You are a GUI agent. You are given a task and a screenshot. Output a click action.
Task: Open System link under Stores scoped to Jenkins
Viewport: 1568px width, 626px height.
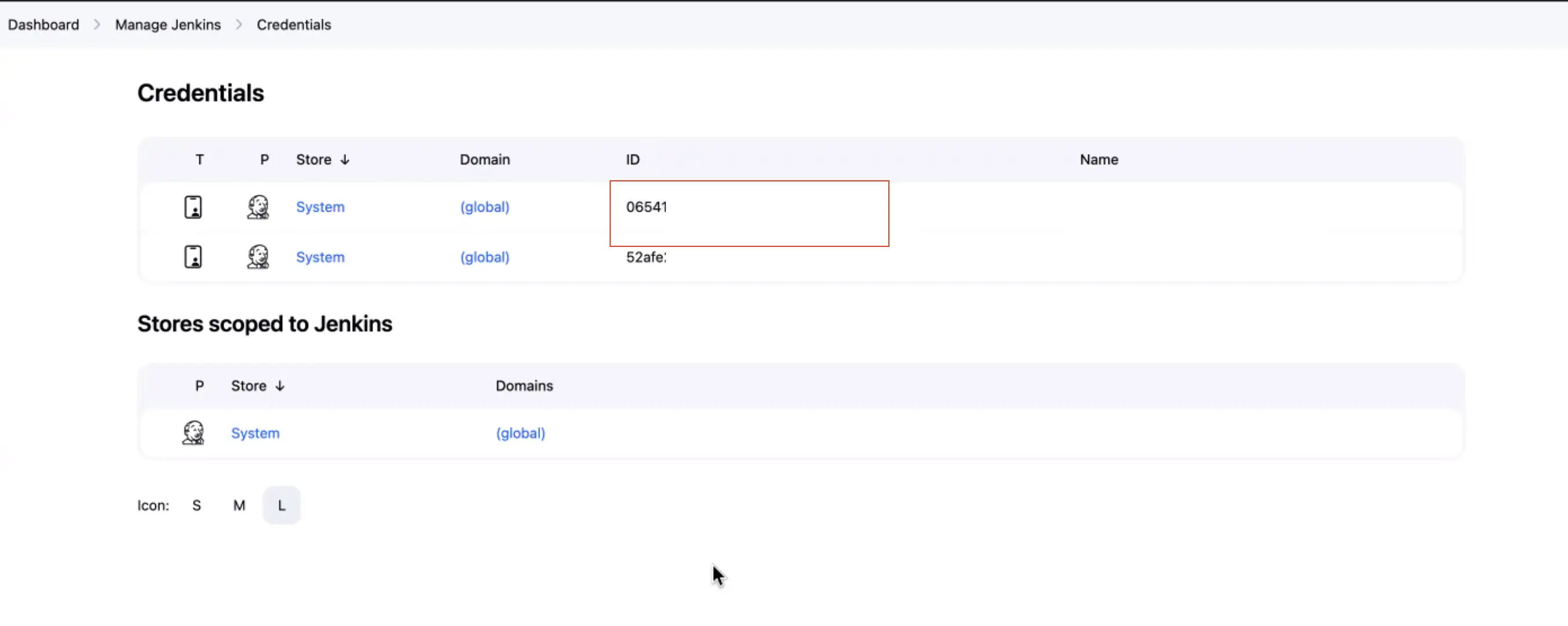pos(255,433)
